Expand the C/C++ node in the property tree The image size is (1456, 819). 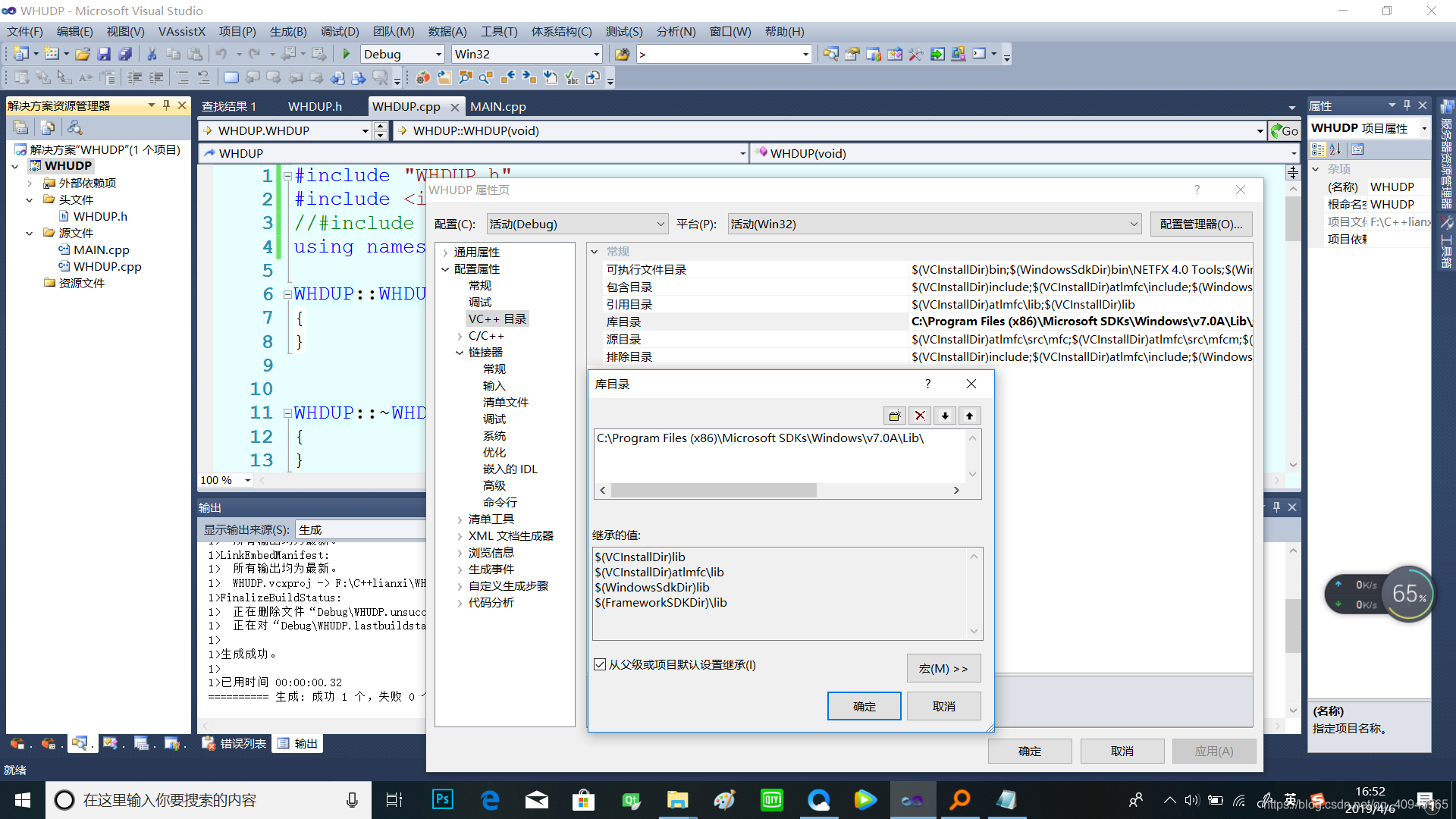tap(460, 336)
